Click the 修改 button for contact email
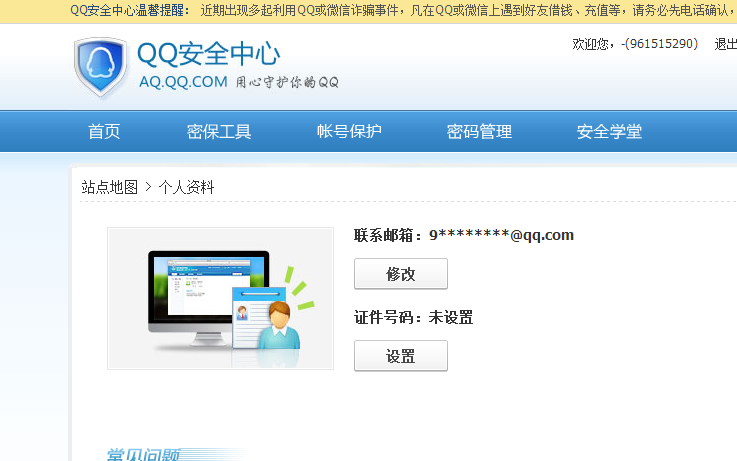737x461 pixels. tap(401, 273)
